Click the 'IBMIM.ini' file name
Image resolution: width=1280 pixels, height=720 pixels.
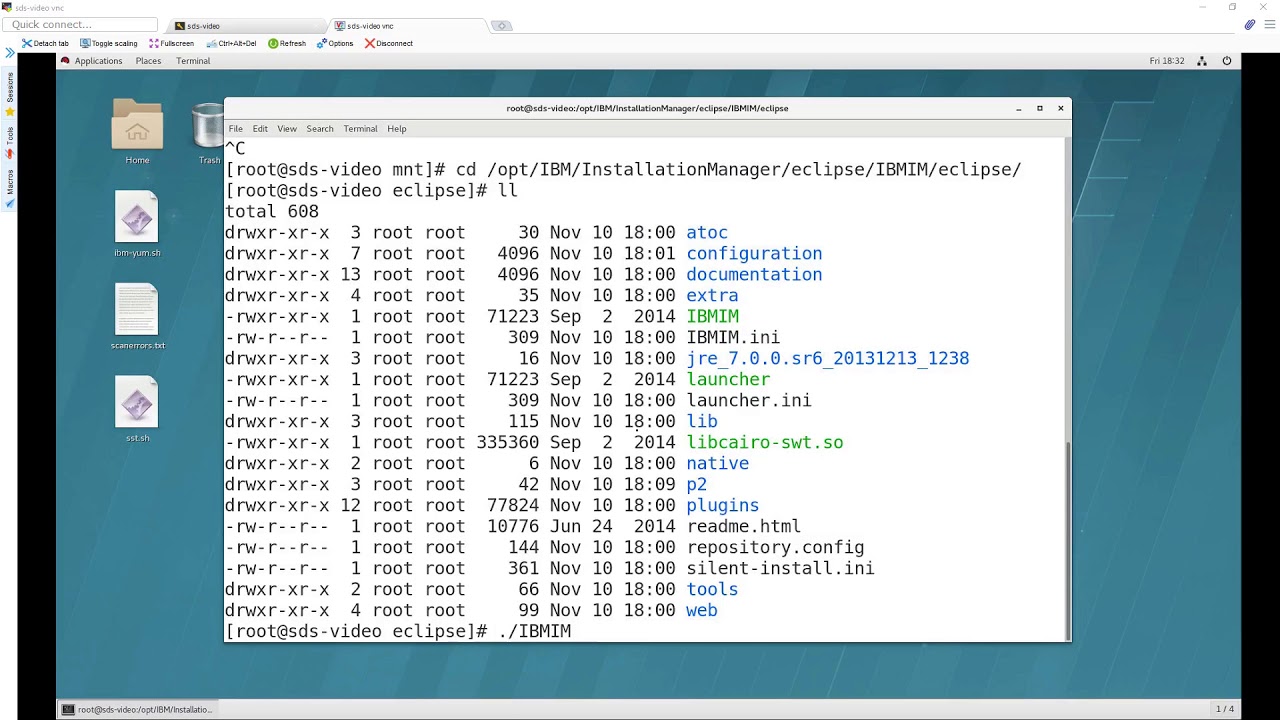pos(733,338)
